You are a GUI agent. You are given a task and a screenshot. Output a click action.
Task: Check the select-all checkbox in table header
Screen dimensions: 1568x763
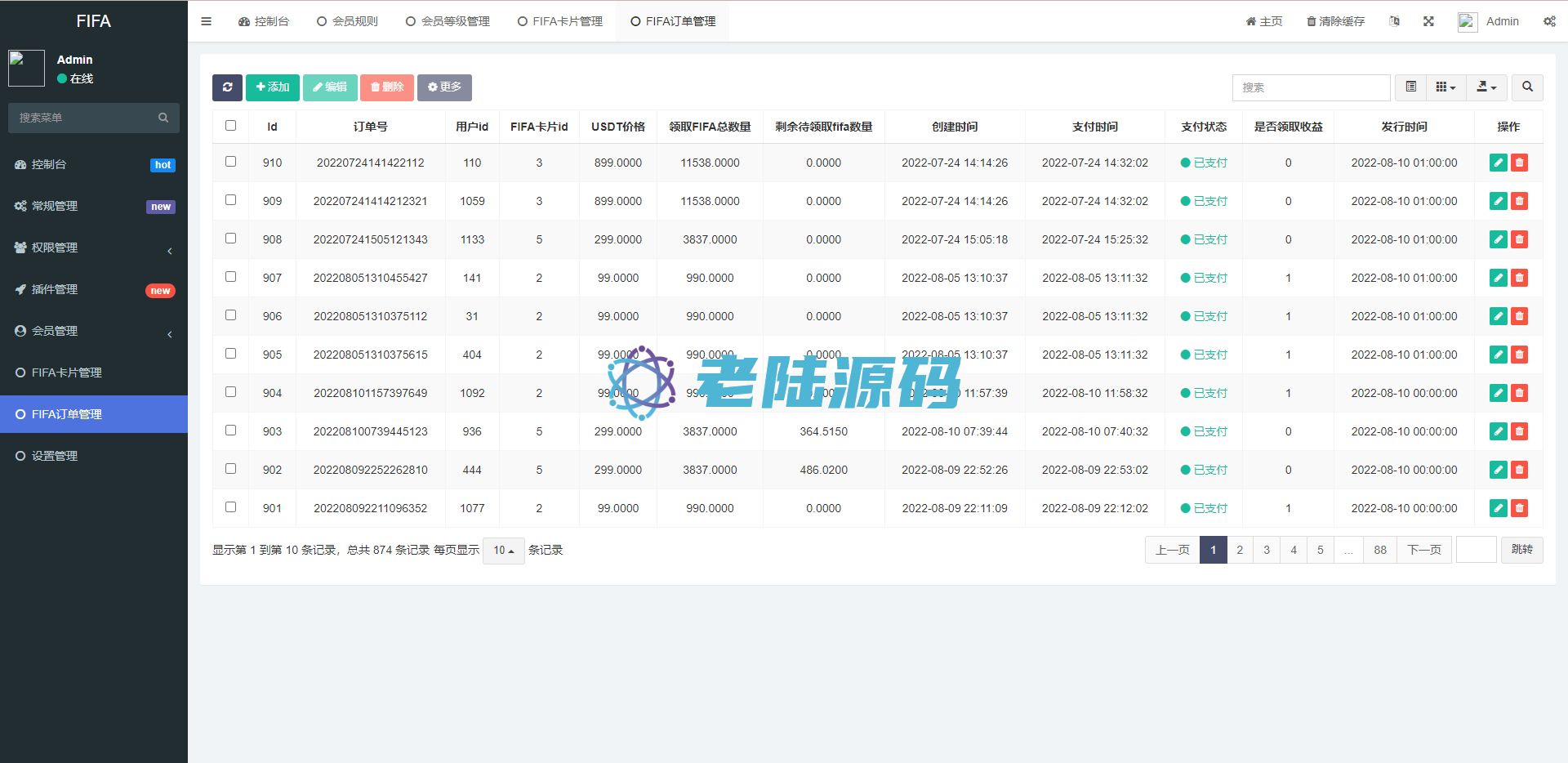tap(230, 126)
